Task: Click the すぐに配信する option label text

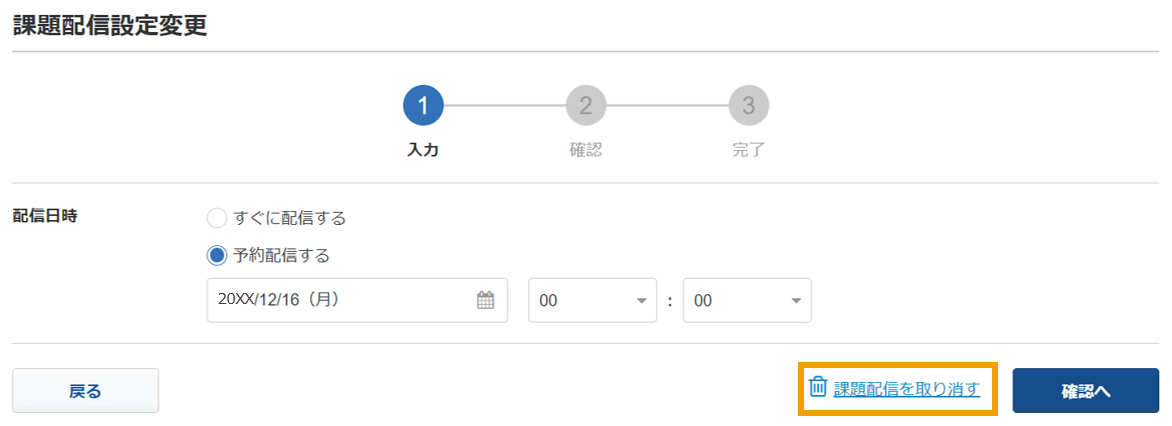Action: pyautogui.click(x=290, y=218)
